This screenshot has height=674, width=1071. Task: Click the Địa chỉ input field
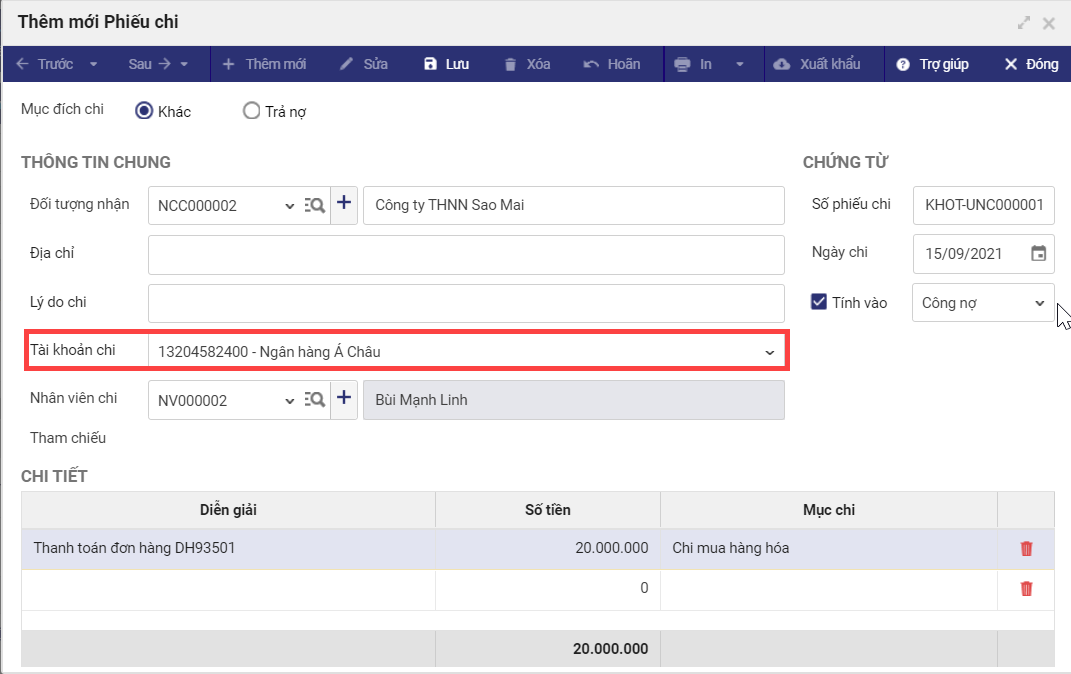[466, 255]
